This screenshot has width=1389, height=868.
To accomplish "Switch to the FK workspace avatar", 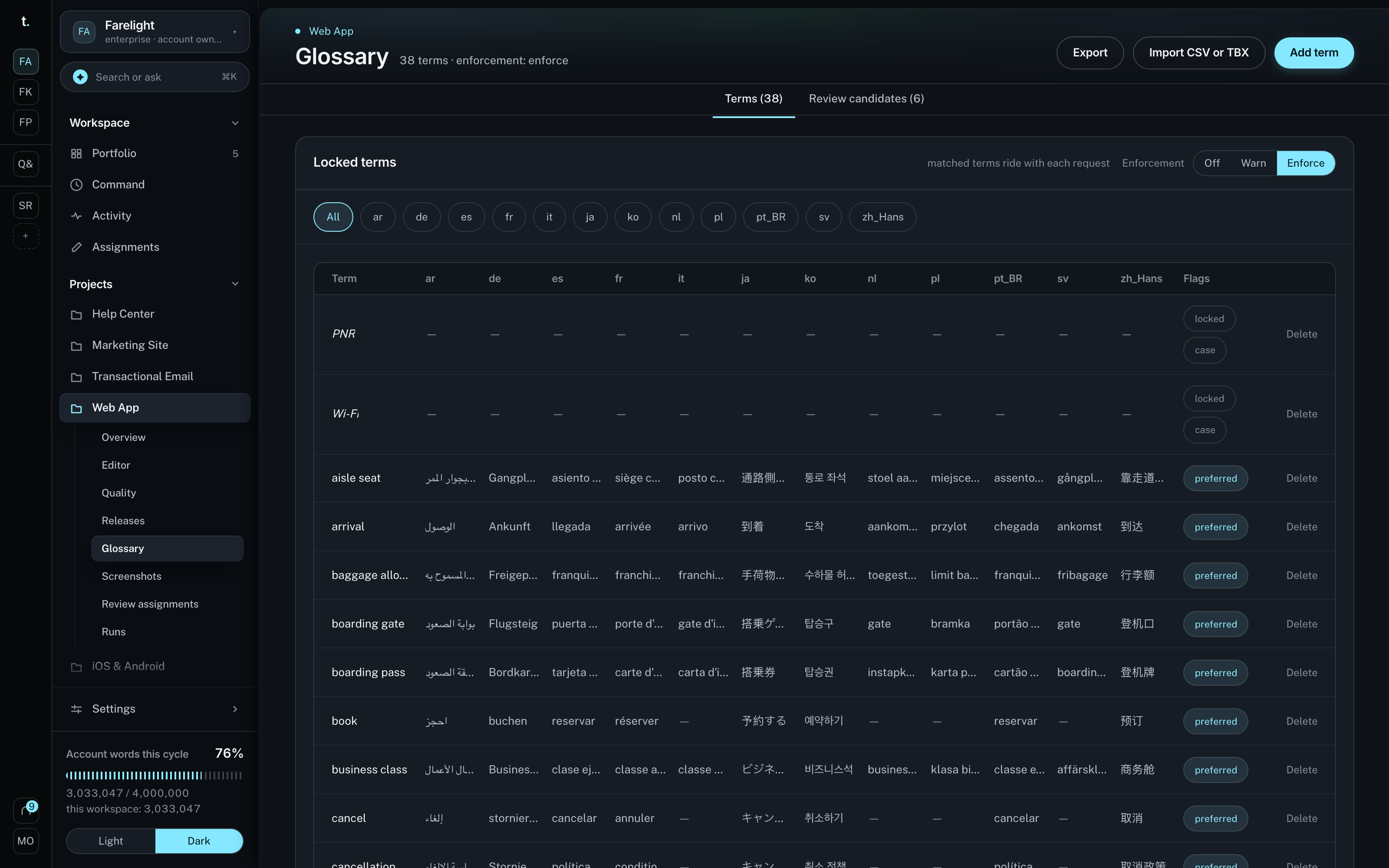I will point(26,92).
